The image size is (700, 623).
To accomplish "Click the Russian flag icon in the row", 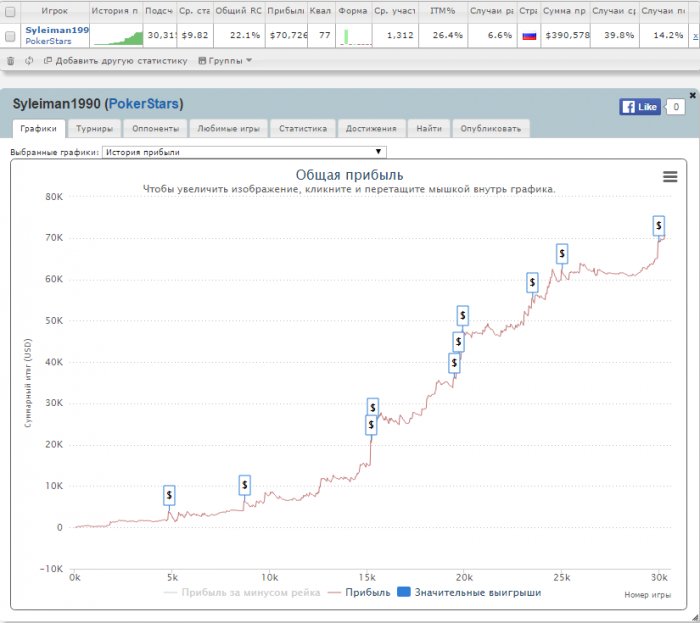I will tap(528, 36).
